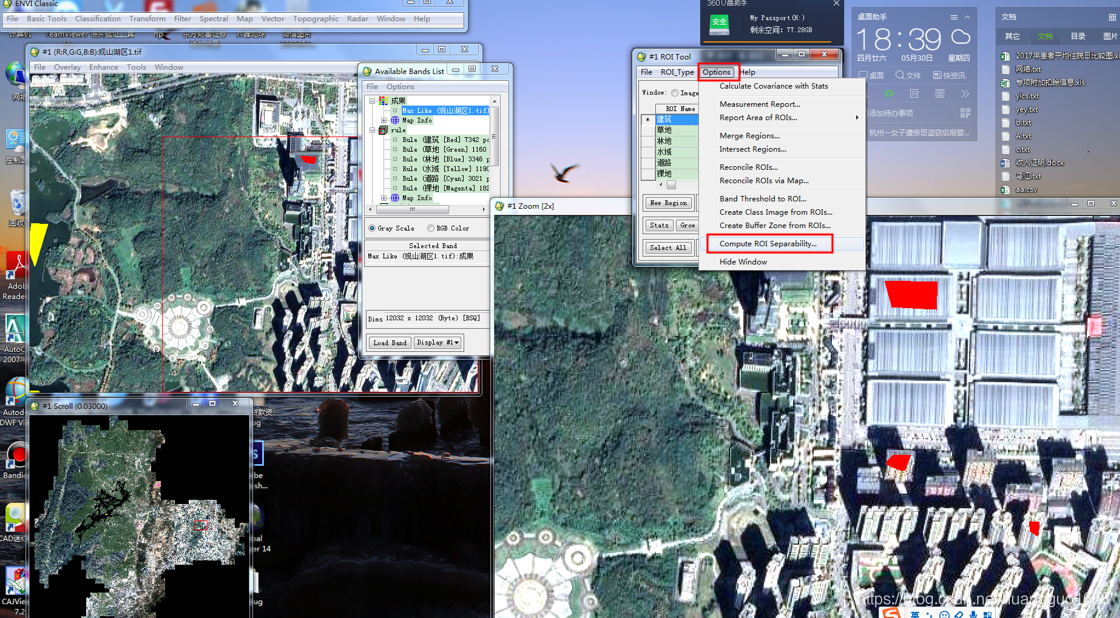Select the Image window radio button in ROI Tool

(x=674, y=93)
